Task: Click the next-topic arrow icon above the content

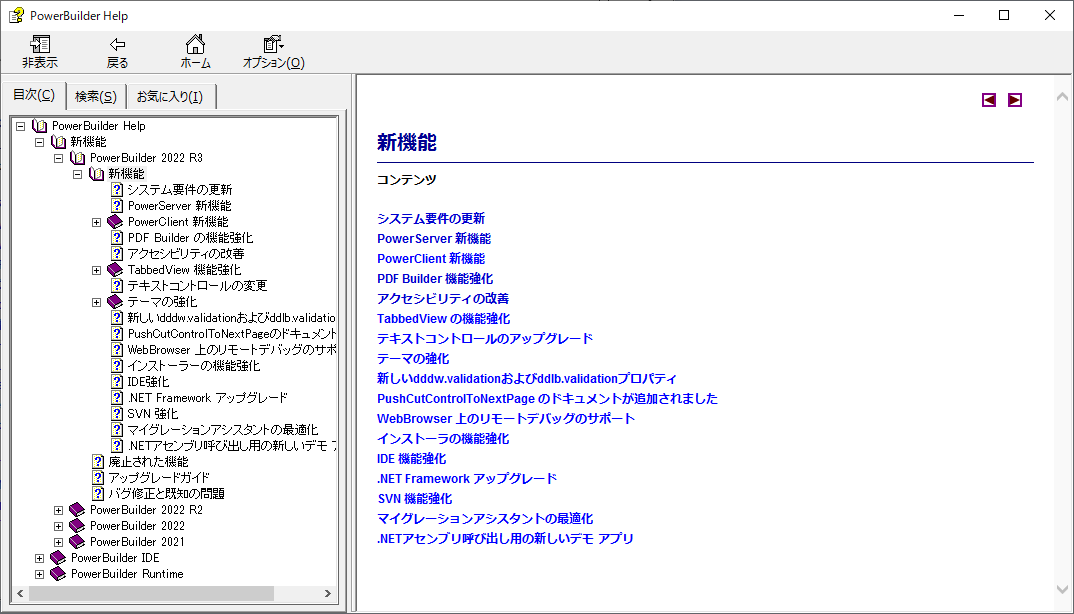Action: point(1014,99)
